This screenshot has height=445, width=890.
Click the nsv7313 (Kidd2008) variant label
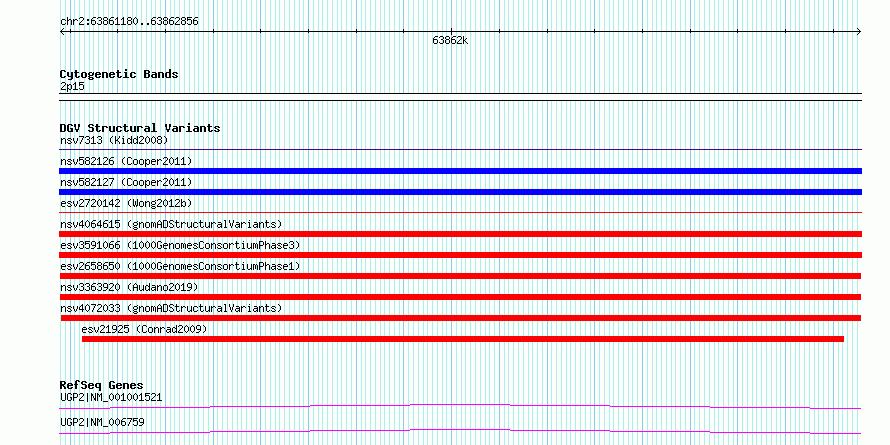click(x=114, y=140)
